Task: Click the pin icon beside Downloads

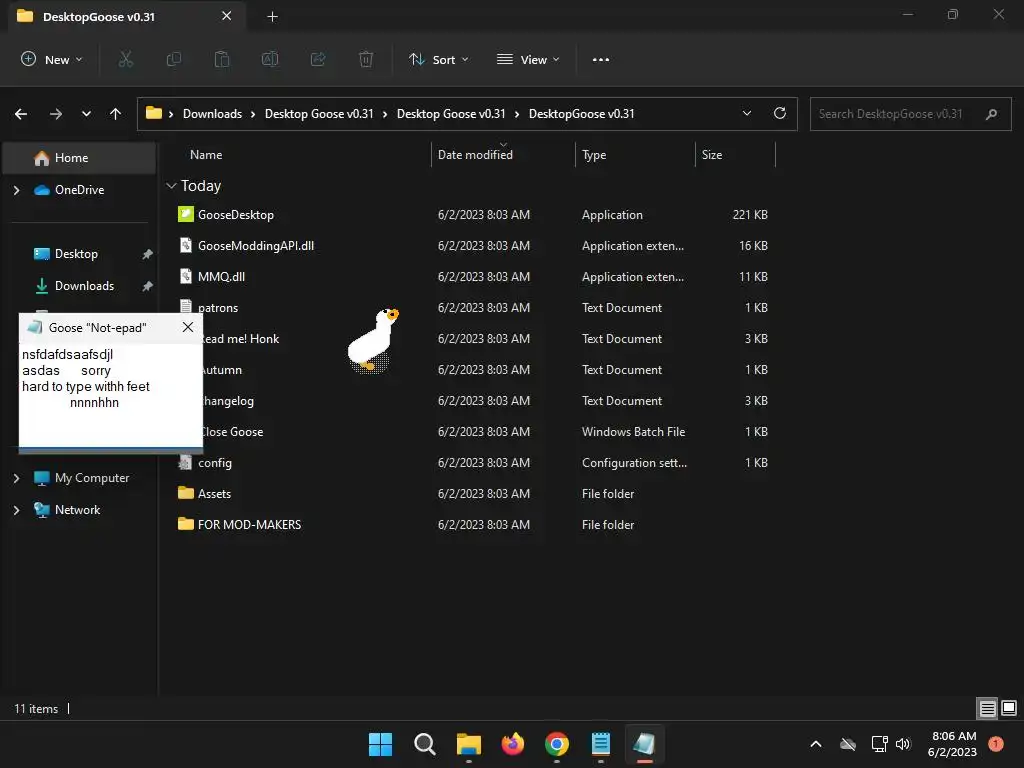Action: tap(148, 286)
